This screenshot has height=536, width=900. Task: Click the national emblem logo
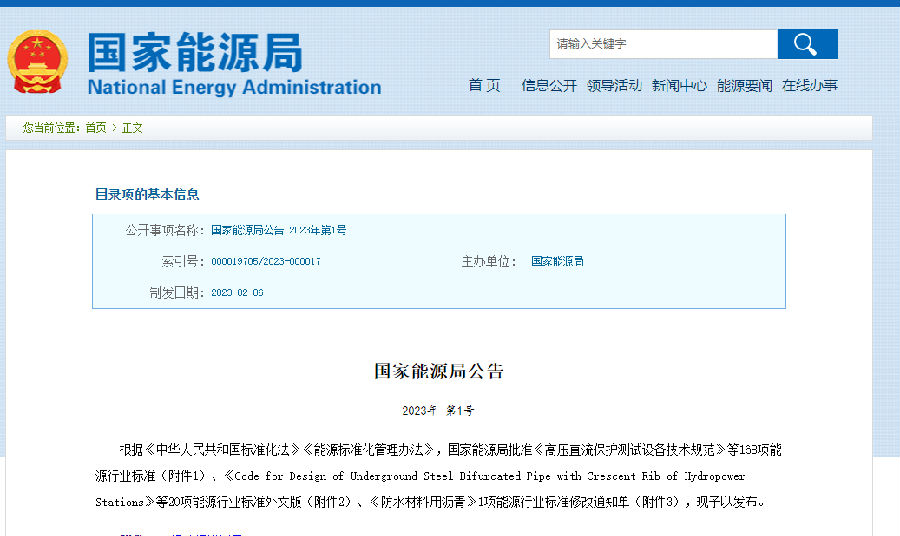(x=37, y=62)
